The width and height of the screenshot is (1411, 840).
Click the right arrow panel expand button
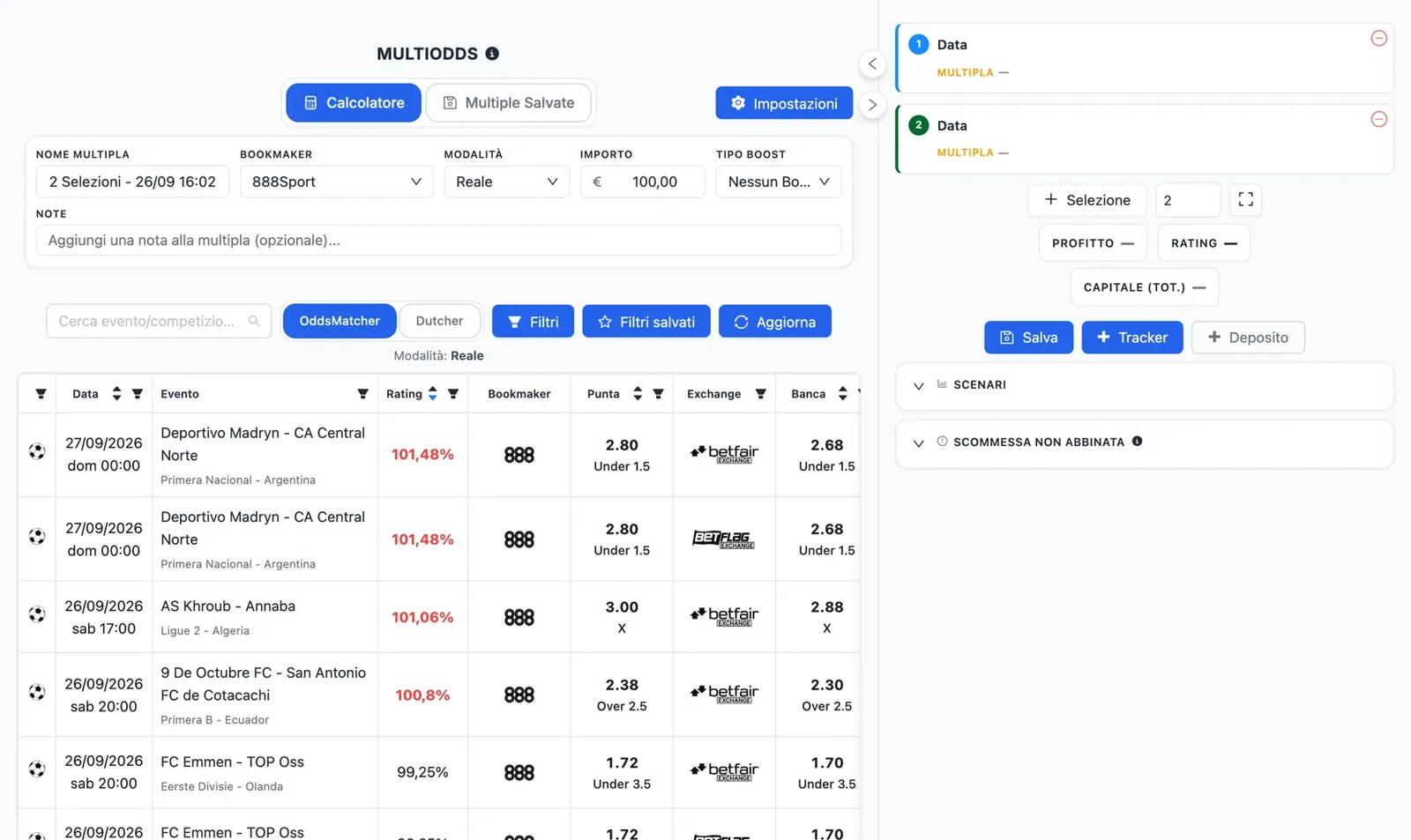[872, 105]
